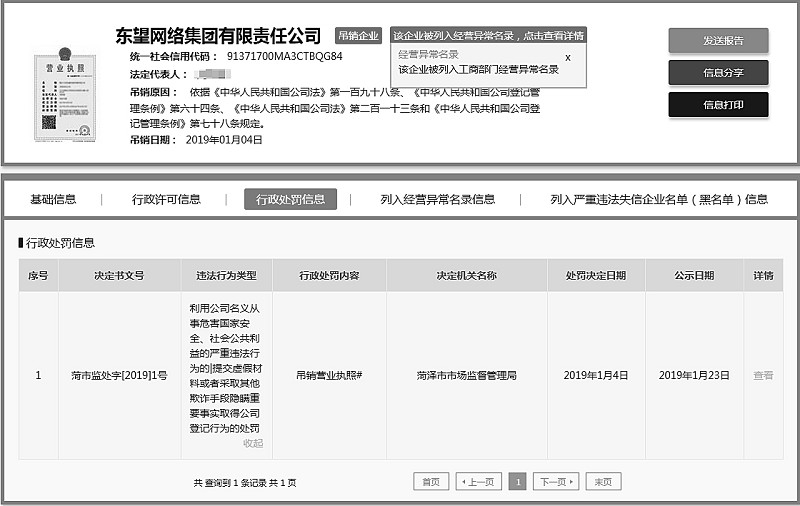Select page 1 in pagination

click(517, 482)
